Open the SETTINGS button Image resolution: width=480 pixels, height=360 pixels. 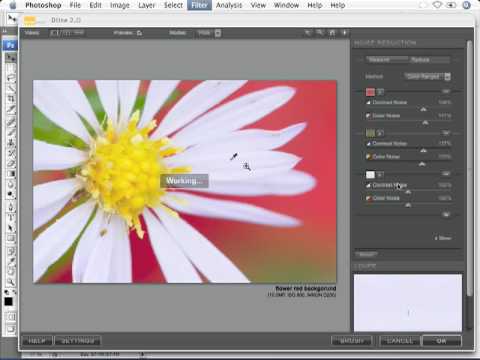tap(77, 341)
